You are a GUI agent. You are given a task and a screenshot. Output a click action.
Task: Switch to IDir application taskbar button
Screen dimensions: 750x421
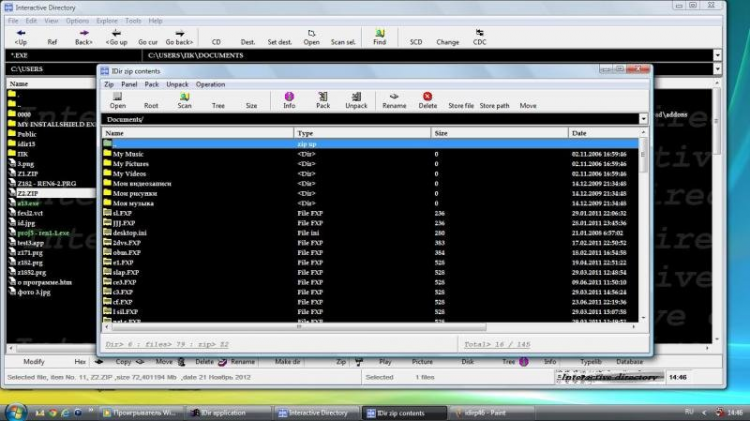[x=228, y=413]
